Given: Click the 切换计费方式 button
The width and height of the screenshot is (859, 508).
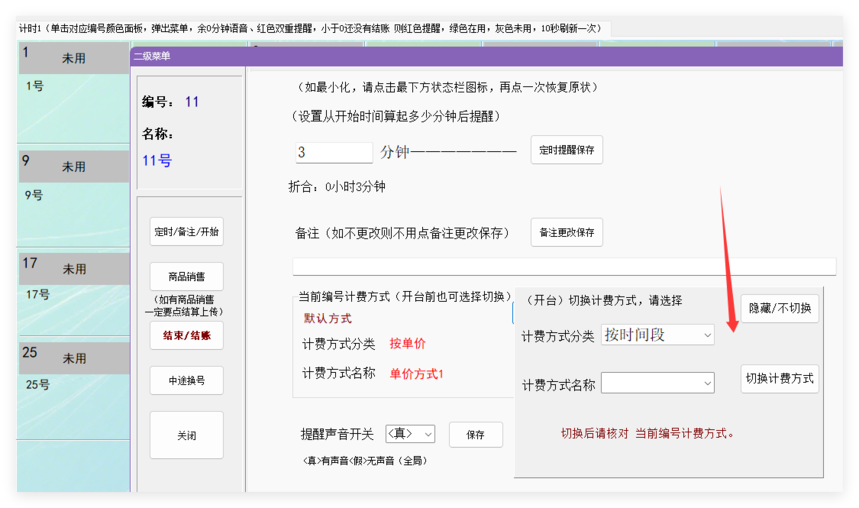Looking at the screenshot, I should coord(780,378).
